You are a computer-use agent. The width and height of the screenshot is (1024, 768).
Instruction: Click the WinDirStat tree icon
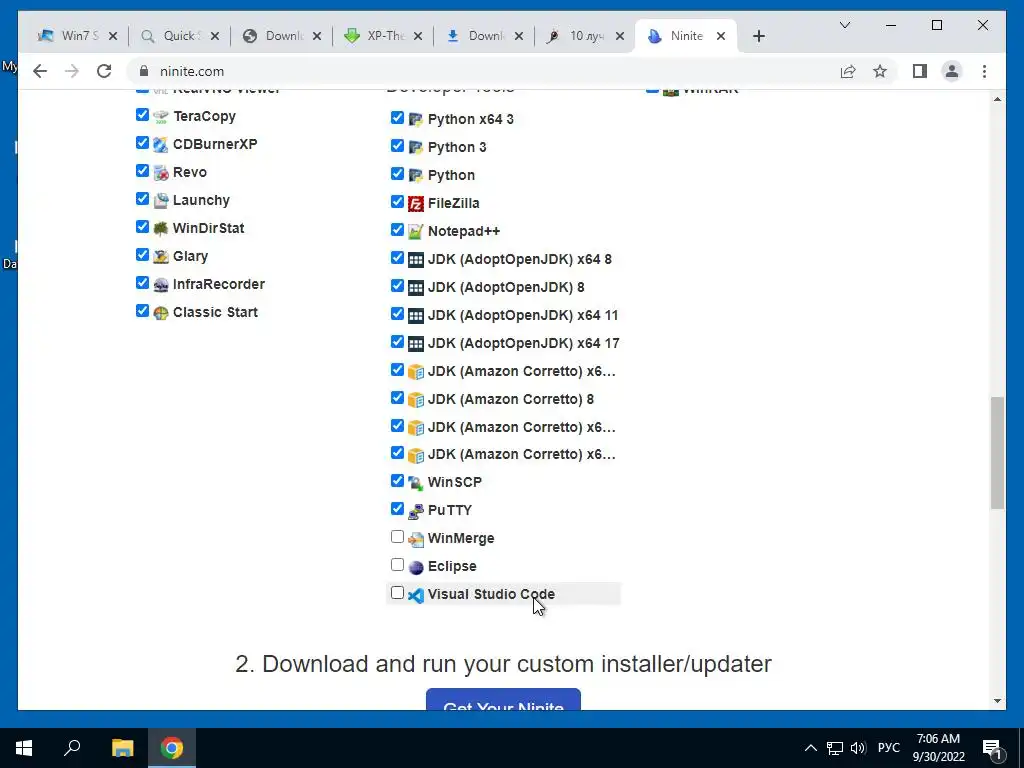[161, 229]
